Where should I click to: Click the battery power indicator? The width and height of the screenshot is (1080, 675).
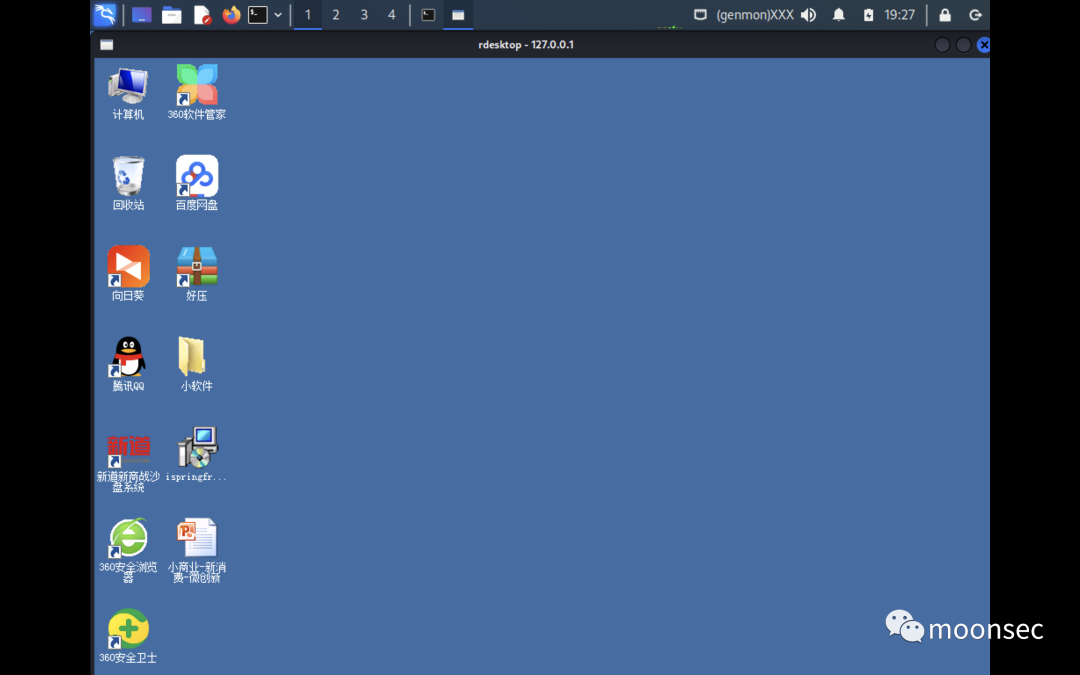[x=869, y=14]
